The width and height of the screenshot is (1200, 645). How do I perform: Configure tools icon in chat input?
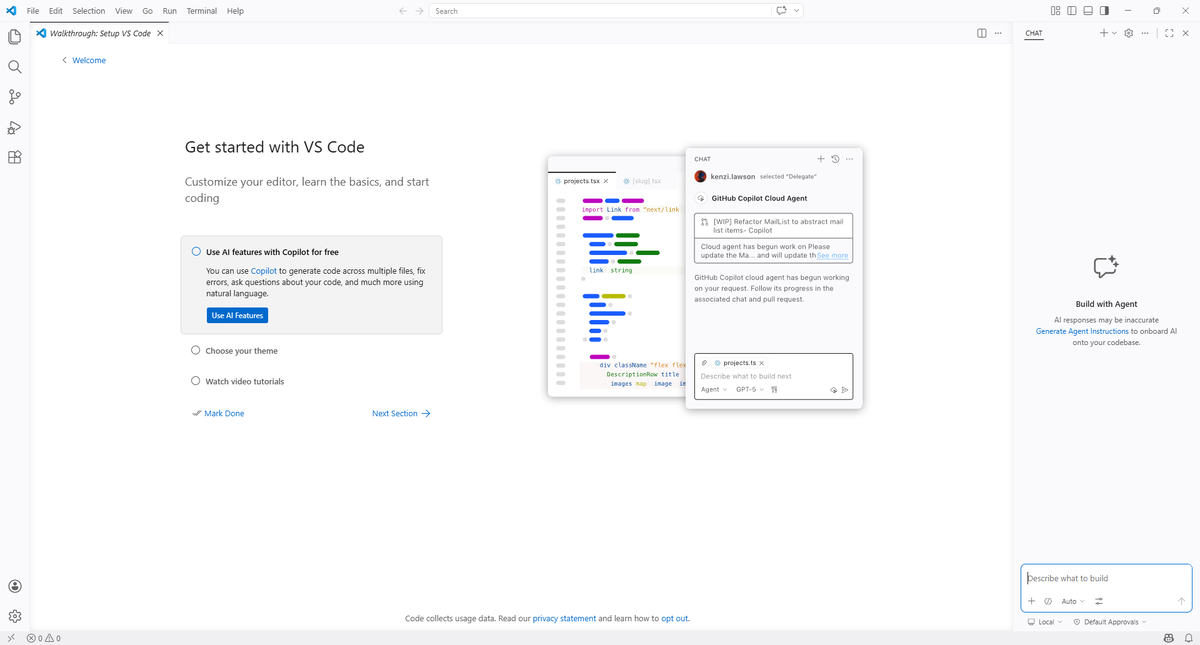[1099, 601]
